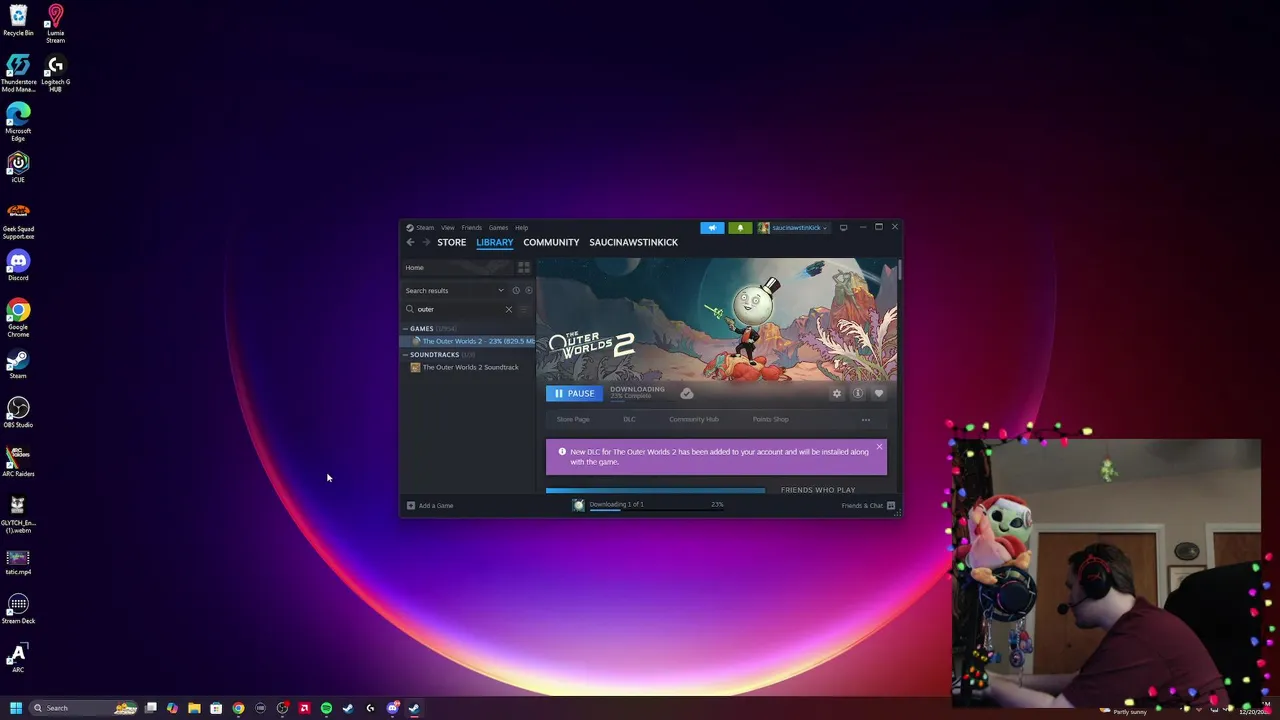Viewport: 1280px width, 720px height.
Task: Click the back navigation arrow in Steam
Action: (x=410, y=242)
